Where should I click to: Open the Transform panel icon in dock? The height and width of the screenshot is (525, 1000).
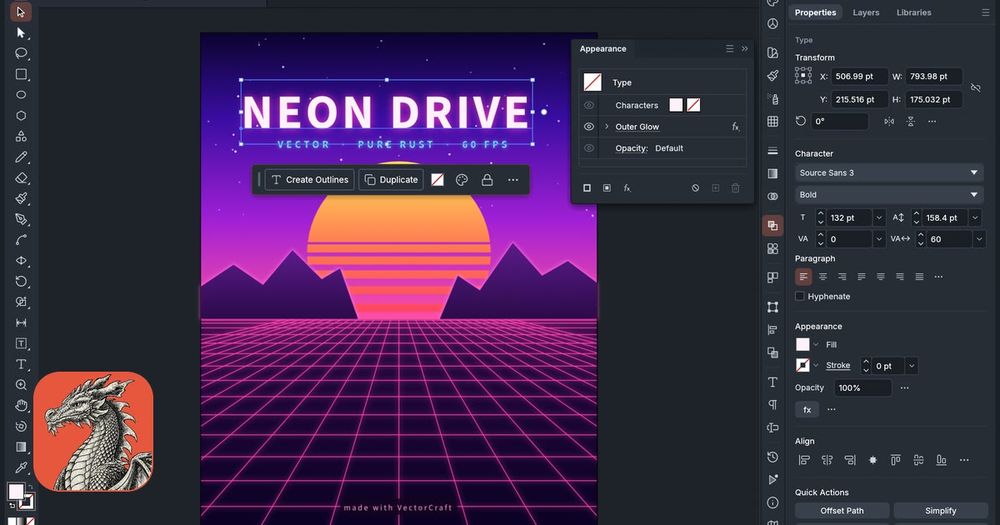pos(772,307)
